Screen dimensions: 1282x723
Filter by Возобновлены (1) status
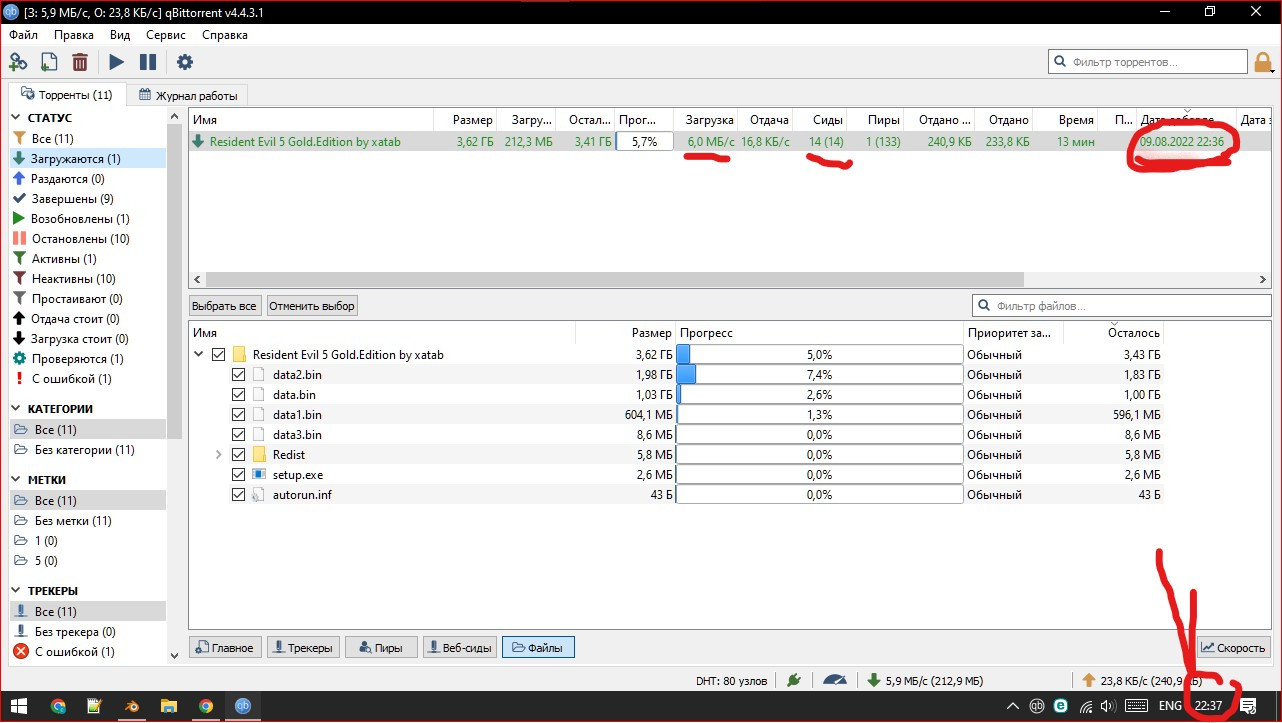[89, 218]
